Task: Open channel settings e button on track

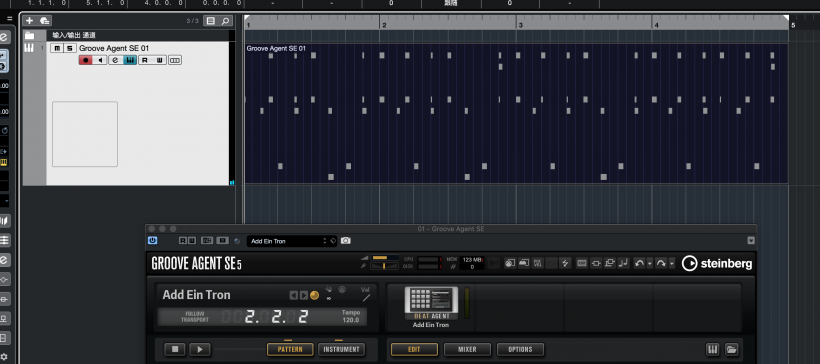Action: point(116,60)
